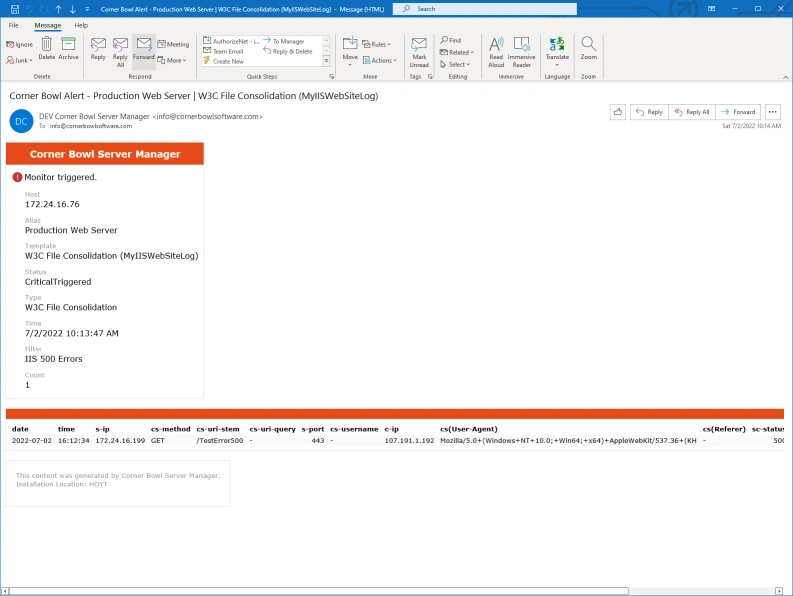Click the horizontal scrollbar thumb
Viewport: 793px width, 596px height.
click(x=319, y=591)
